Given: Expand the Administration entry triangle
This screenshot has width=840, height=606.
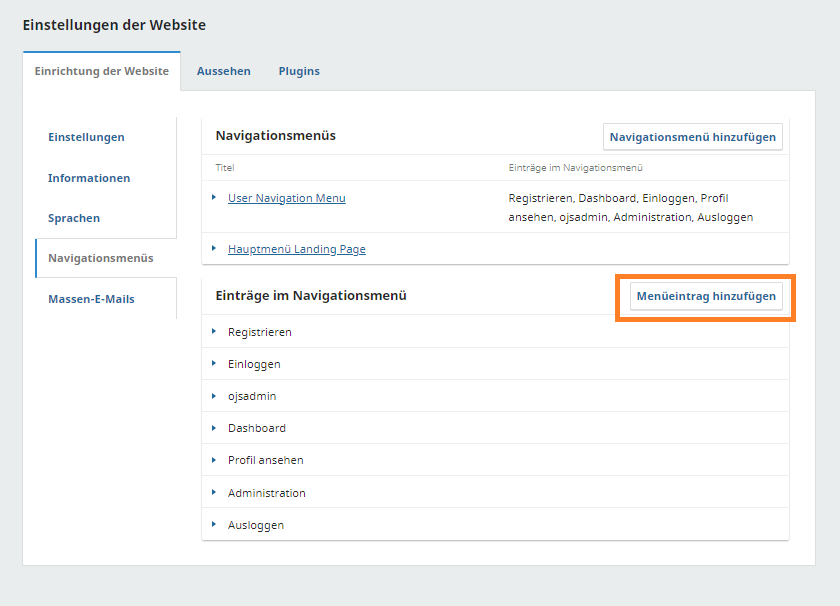Looking at the screenshot, I should pos(214,493).
